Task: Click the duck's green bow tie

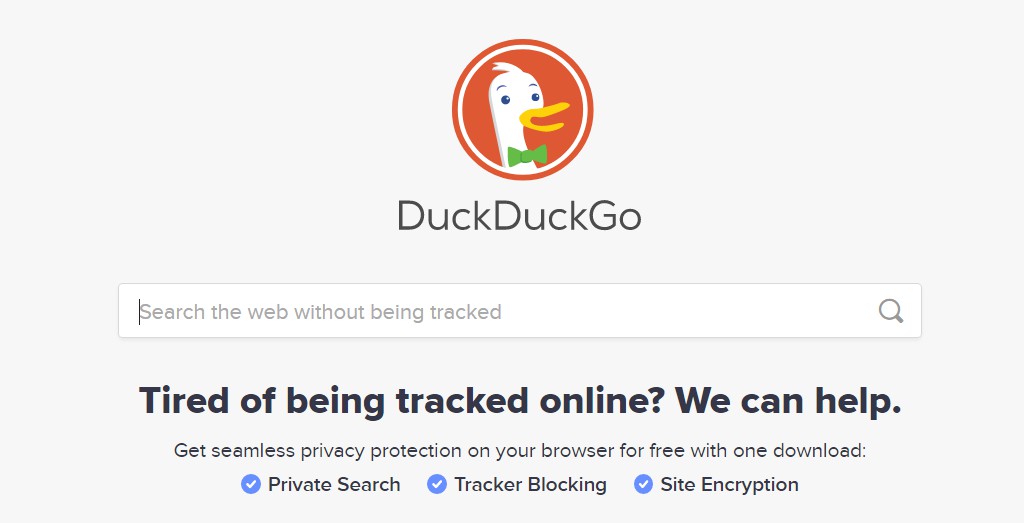Action: 527,156
